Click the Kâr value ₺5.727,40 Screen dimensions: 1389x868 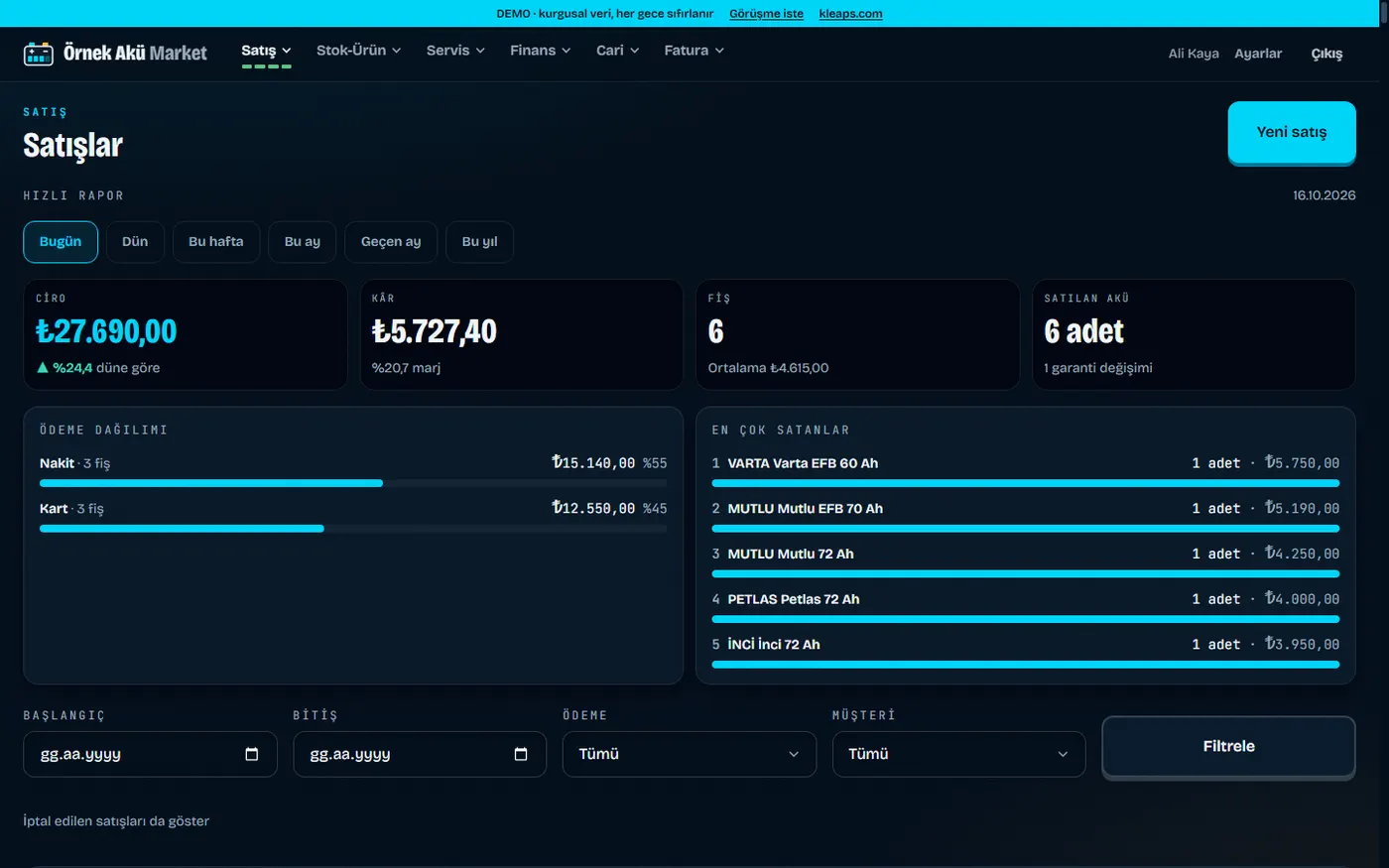(435, 331)
